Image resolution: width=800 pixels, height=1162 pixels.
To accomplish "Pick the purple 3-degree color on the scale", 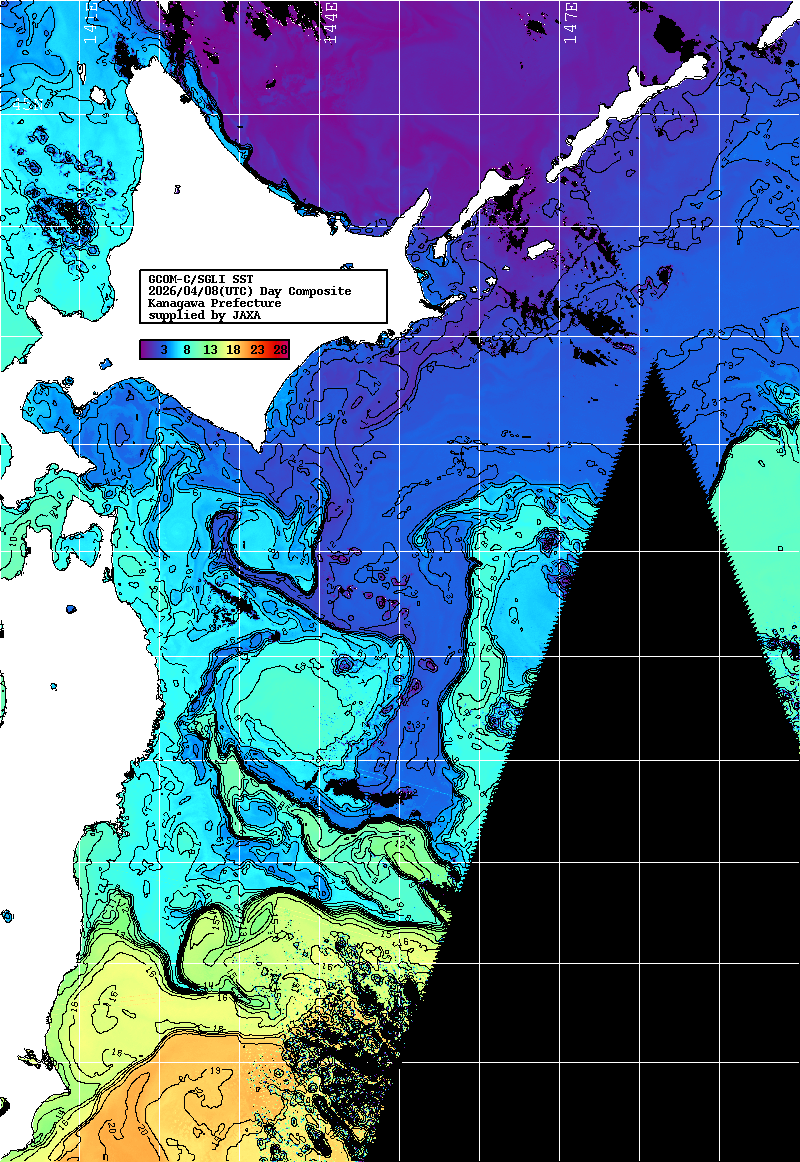I will [x=162, y=350].
